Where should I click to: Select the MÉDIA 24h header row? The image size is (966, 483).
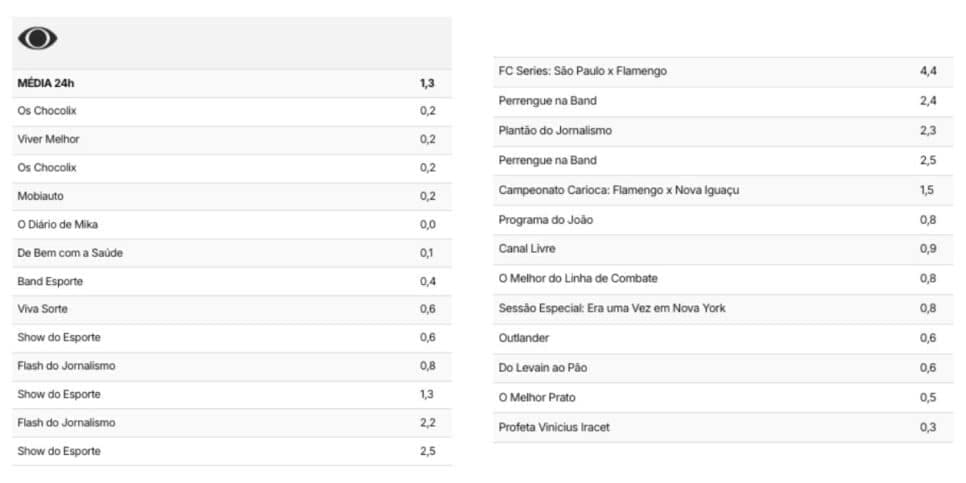click(x=232, y=83)
